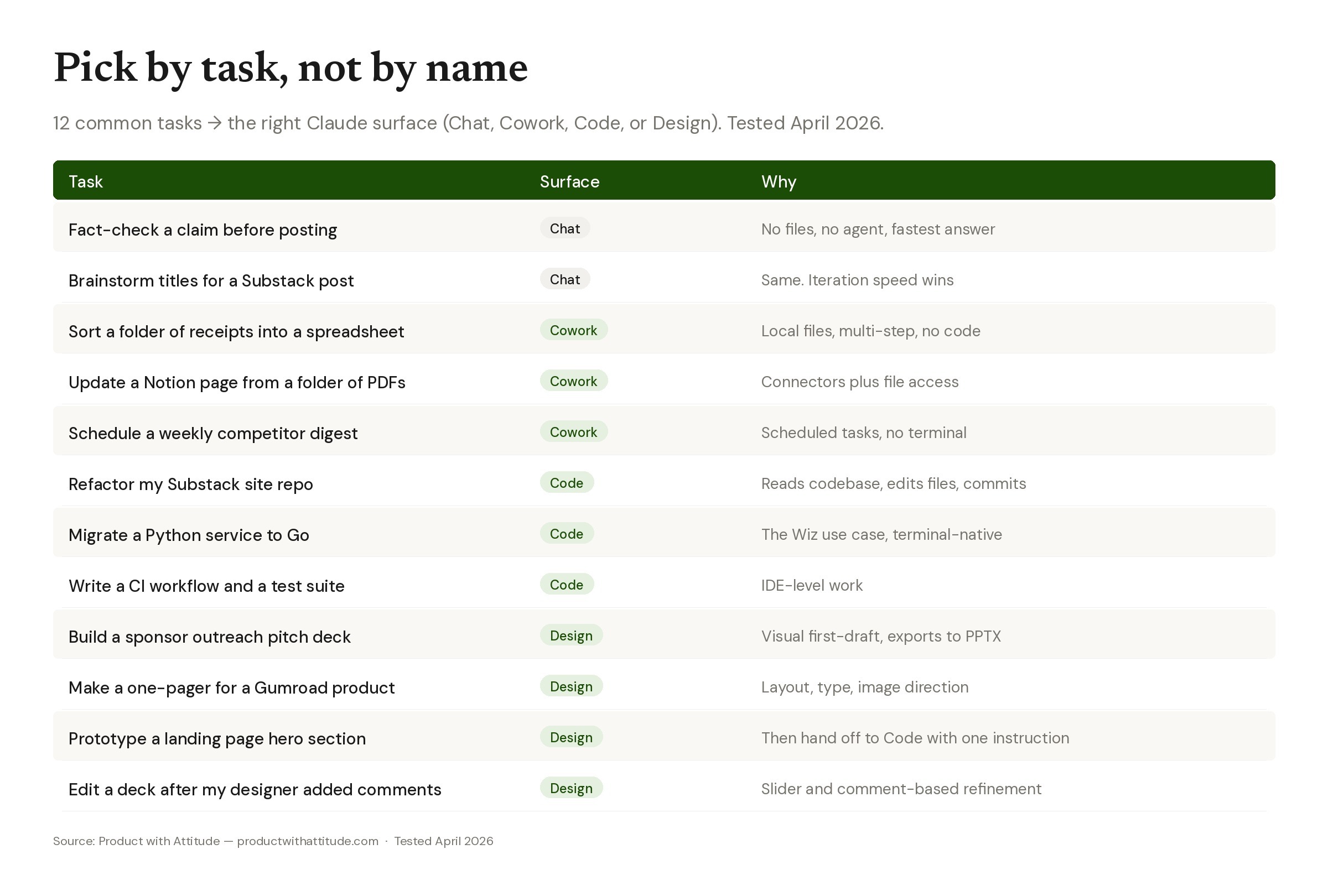Click 'Then hand off to Code' explanation text
The height and width of the screenshot is (896, 1328).
(x=914, y=737)
